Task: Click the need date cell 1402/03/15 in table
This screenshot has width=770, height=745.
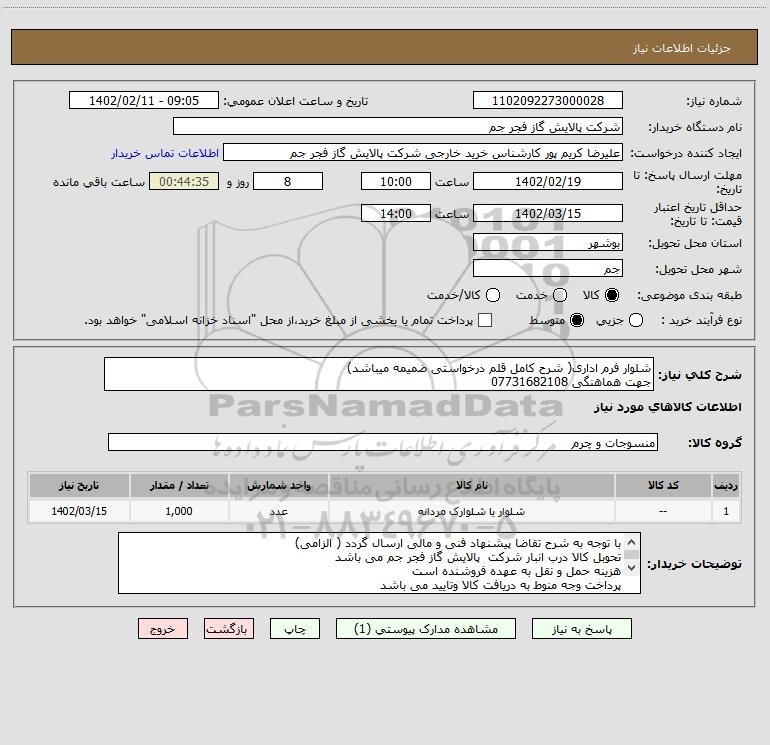Action: [x=79, y=511]
